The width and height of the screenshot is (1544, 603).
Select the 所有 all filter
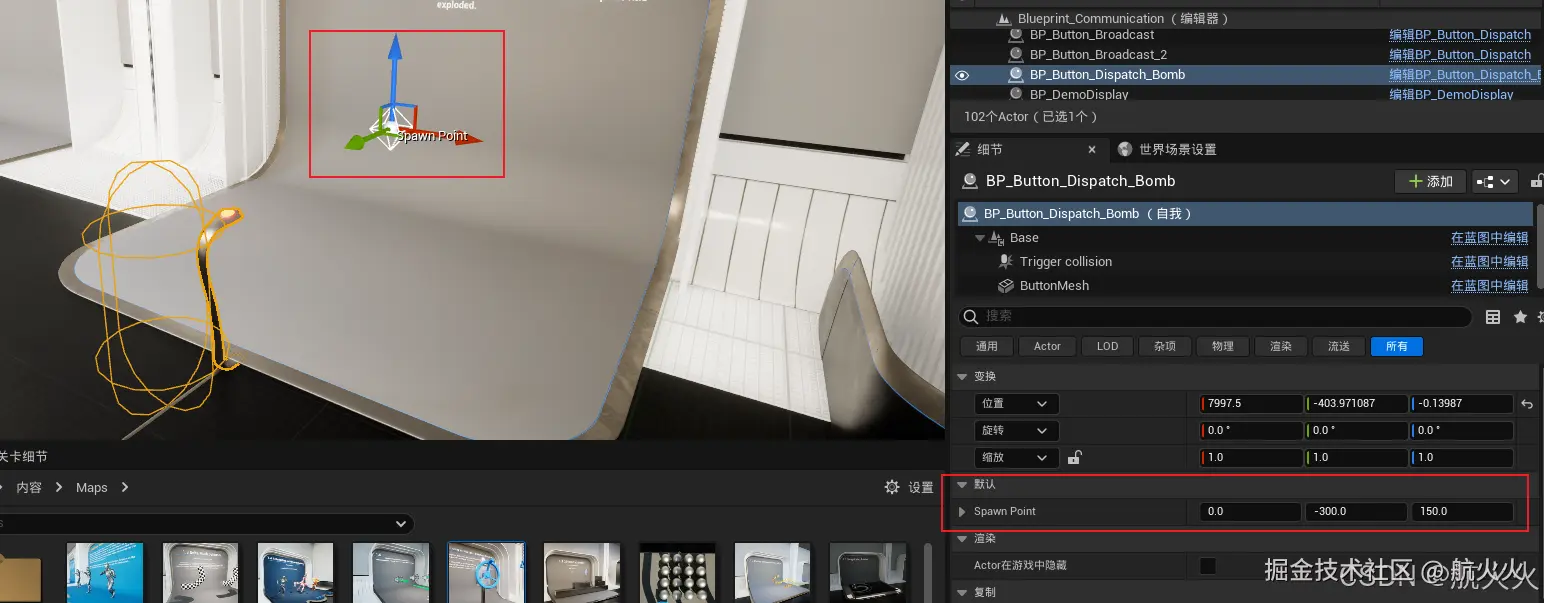(x=1397, y=346)
